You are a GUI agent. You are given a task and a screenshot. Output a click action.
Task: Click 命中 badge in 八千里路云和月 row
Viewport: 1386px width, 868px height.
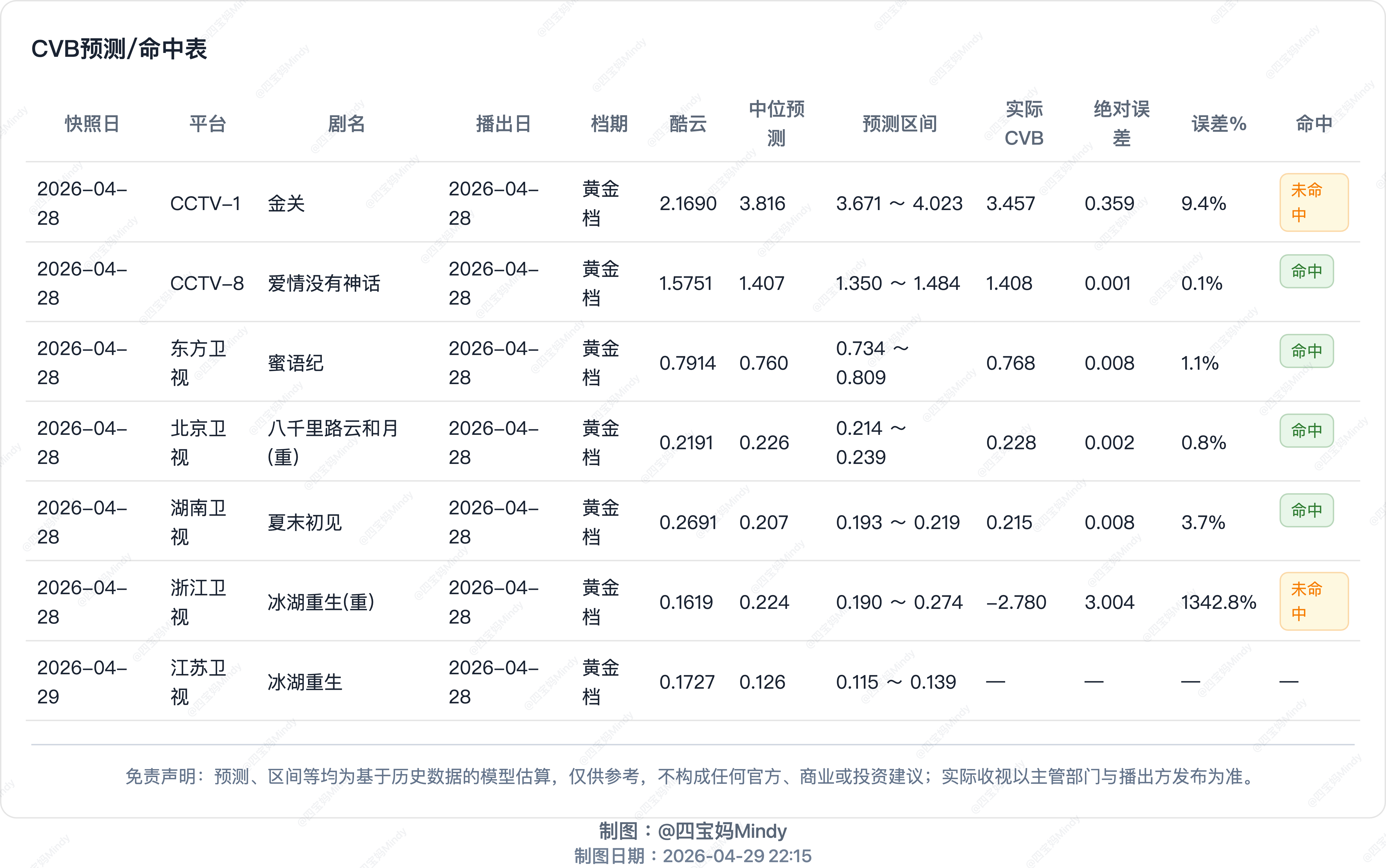[1306, 431]
